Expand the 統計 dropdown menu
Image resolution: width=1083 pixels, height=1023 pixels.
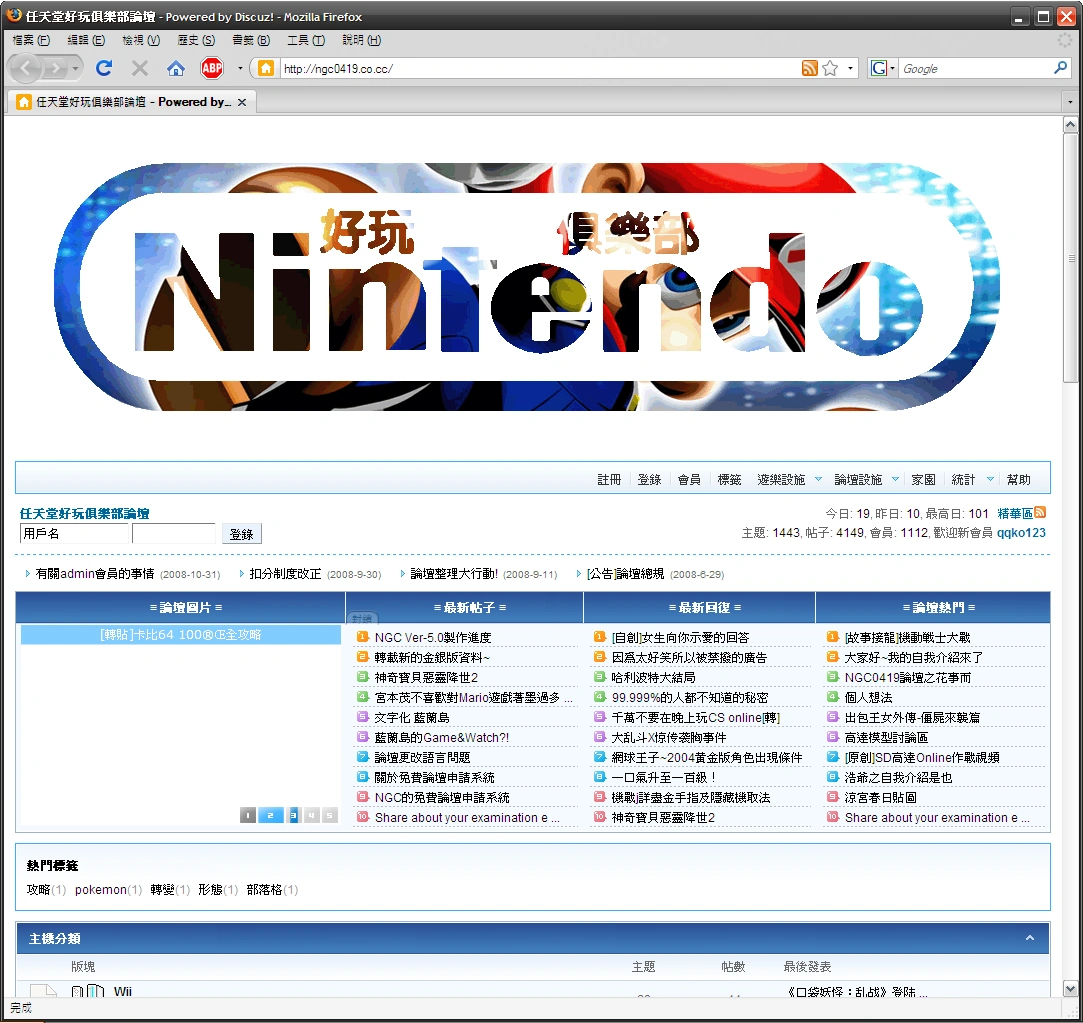pyautogui.click(x=990, y=479)
